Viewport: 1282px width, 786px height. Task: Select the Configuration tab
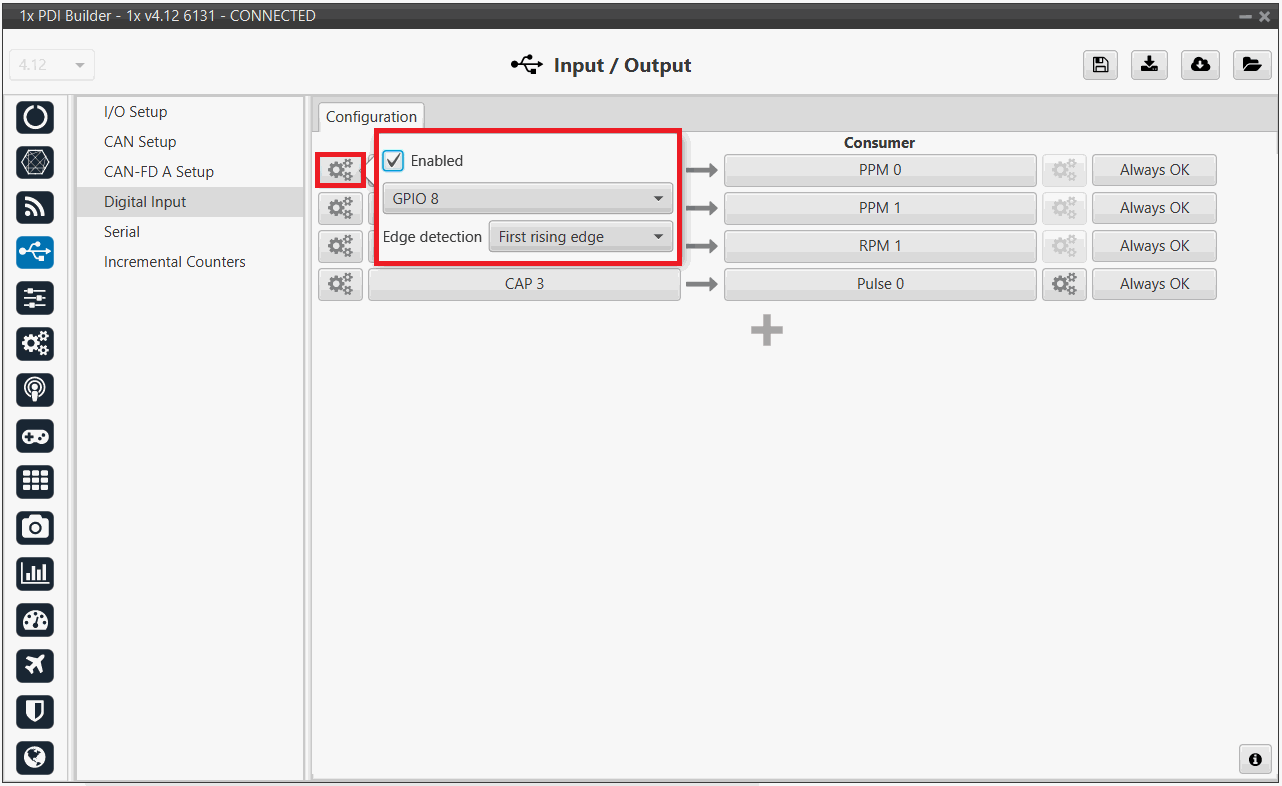point(371,117)
